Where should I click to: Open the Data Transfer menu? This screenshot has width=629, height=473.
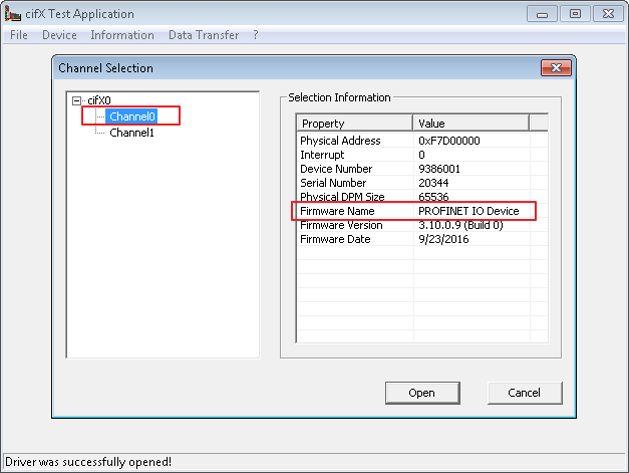(203, 35)
